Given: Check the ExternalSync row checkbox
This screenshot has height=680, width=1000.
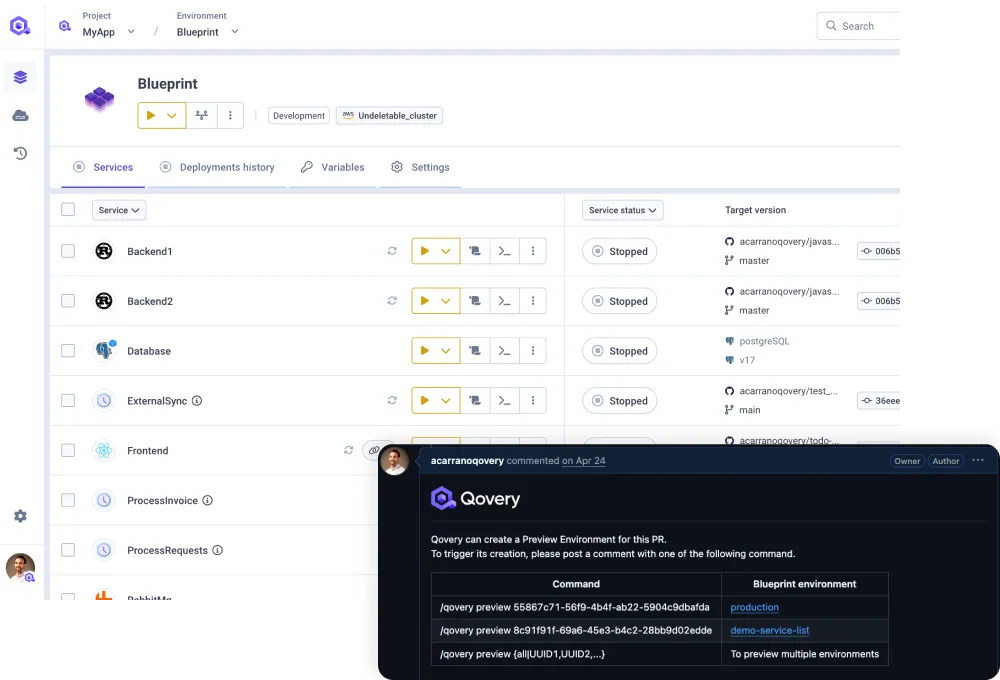Looking at the screenshot, I should point(68,400).
